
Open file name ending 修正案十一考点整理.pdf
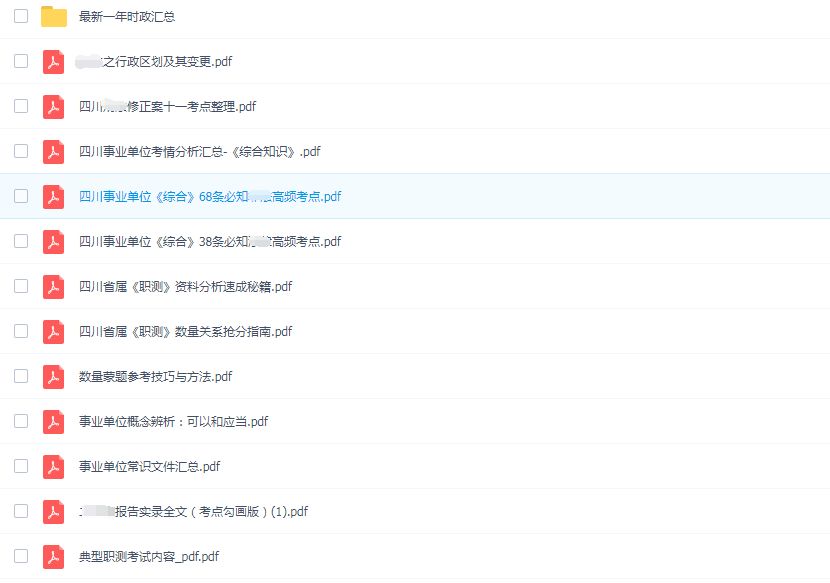tap(167, 106)
